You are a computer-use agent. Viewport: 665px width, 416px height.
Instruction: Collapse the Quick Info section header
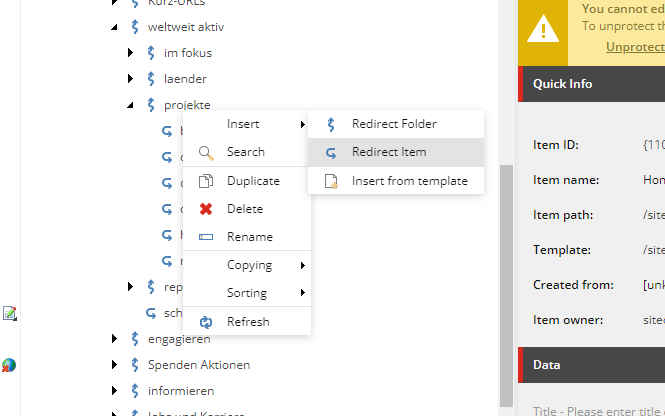click(591, 84)
